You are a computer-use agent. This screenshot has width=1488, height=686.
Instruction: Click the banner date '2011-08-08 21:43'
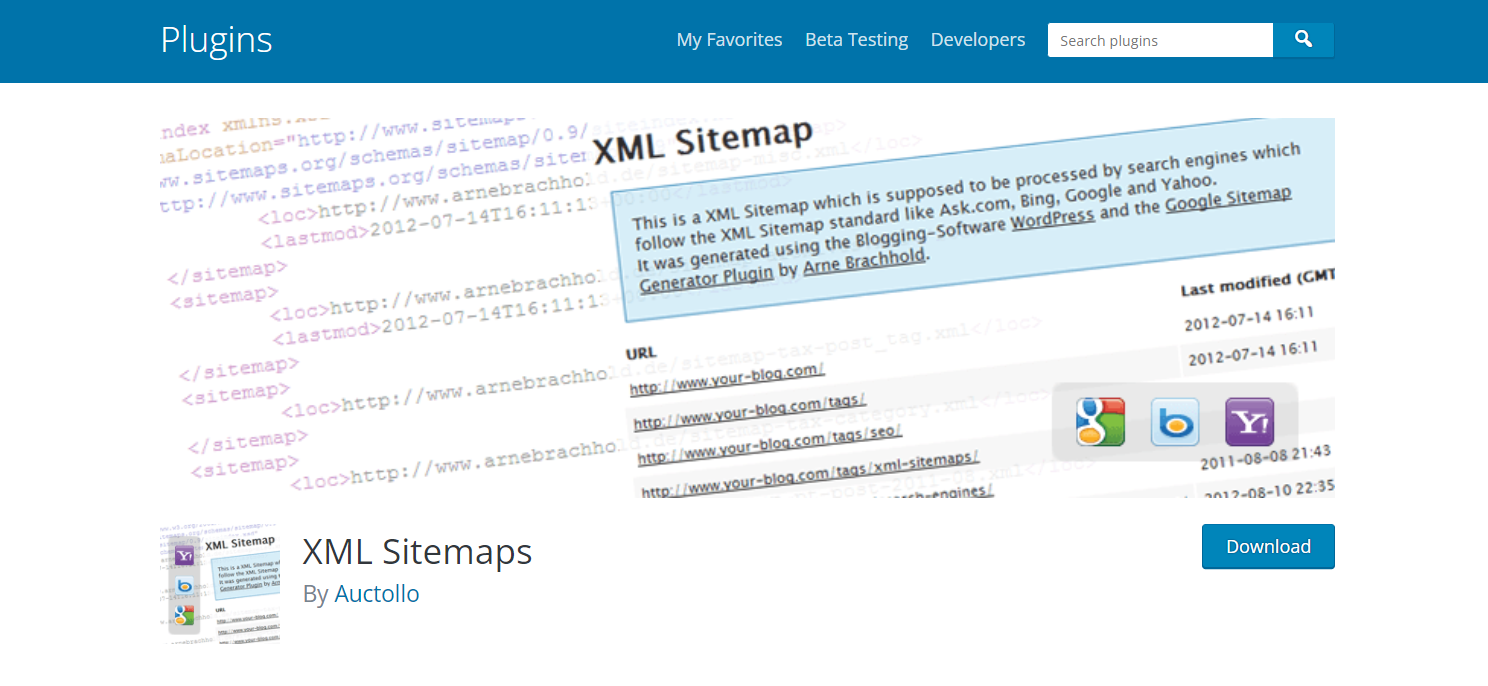click(x=1266, y=457)
